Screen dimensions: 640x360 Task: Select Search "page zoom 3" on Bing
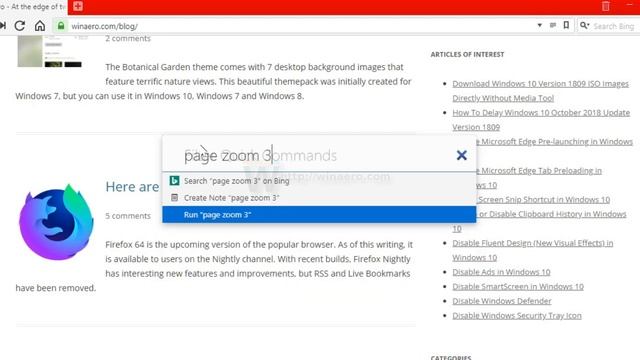click(319, 181)
